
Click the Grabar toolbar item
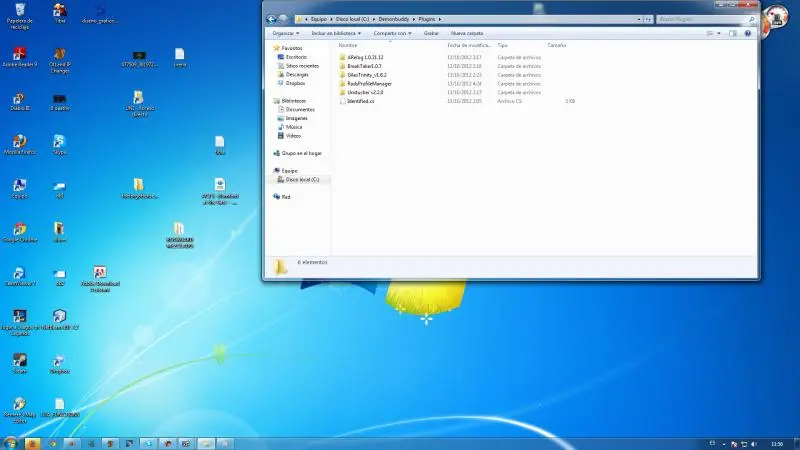tap(431, 33)
